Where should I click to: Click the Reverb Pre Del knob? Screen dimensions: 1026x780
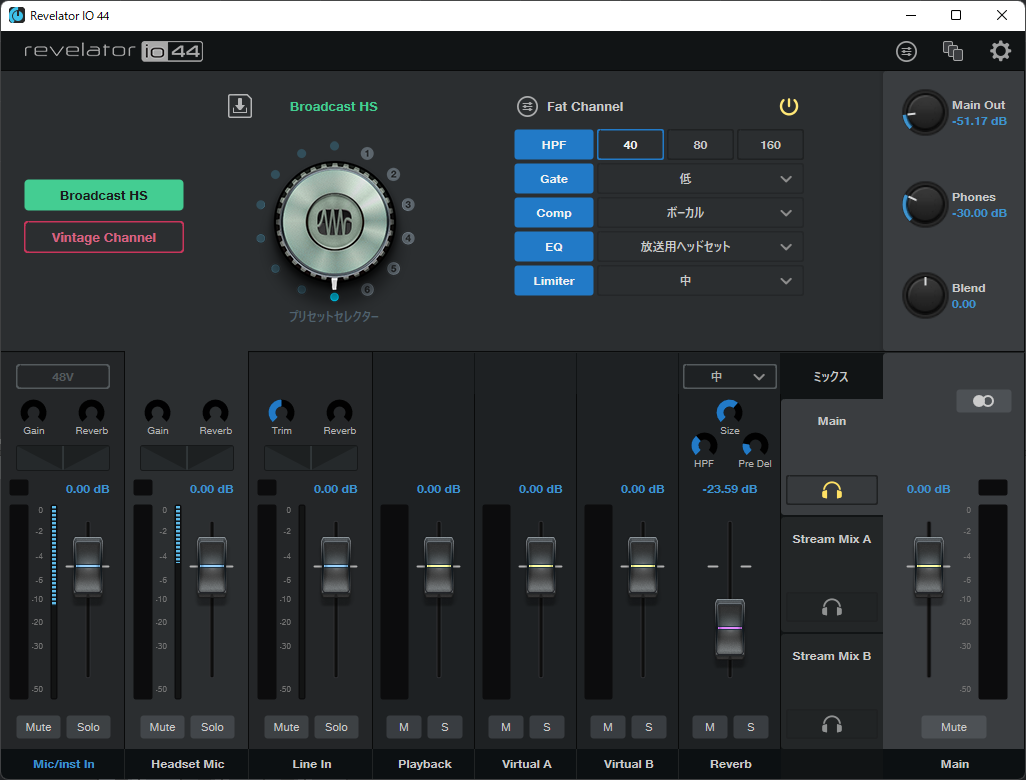tap(755, 446)
